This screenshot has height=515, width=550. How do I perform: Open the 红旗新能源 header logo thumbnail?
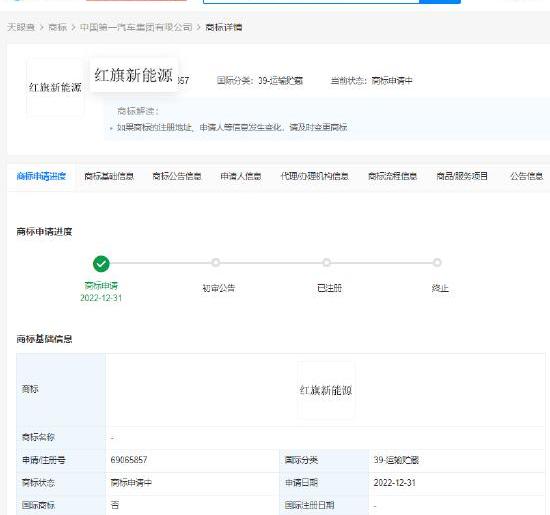55,87
